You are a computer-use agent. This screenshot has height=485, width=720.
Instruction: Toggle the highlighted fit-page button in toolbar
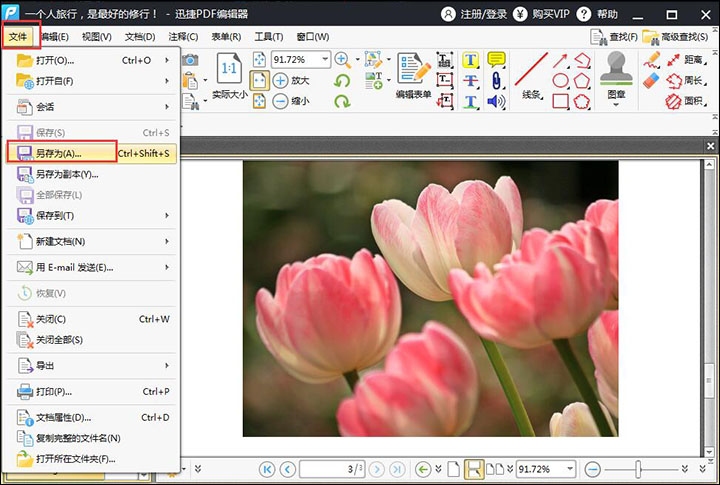click(258, 80)
